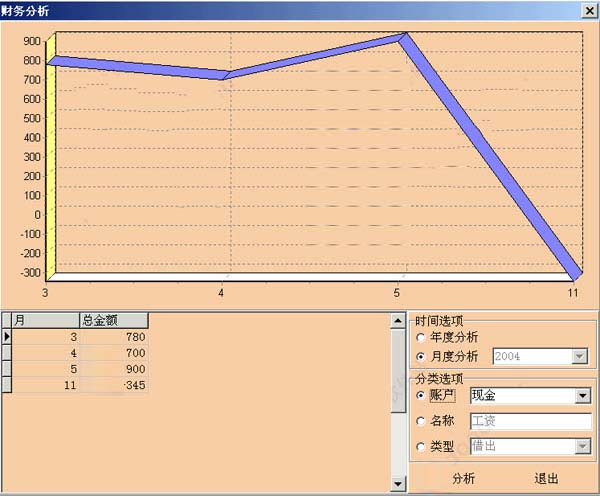Select the row header for month 11
The image size is (600, 496).
pos(7,385)
